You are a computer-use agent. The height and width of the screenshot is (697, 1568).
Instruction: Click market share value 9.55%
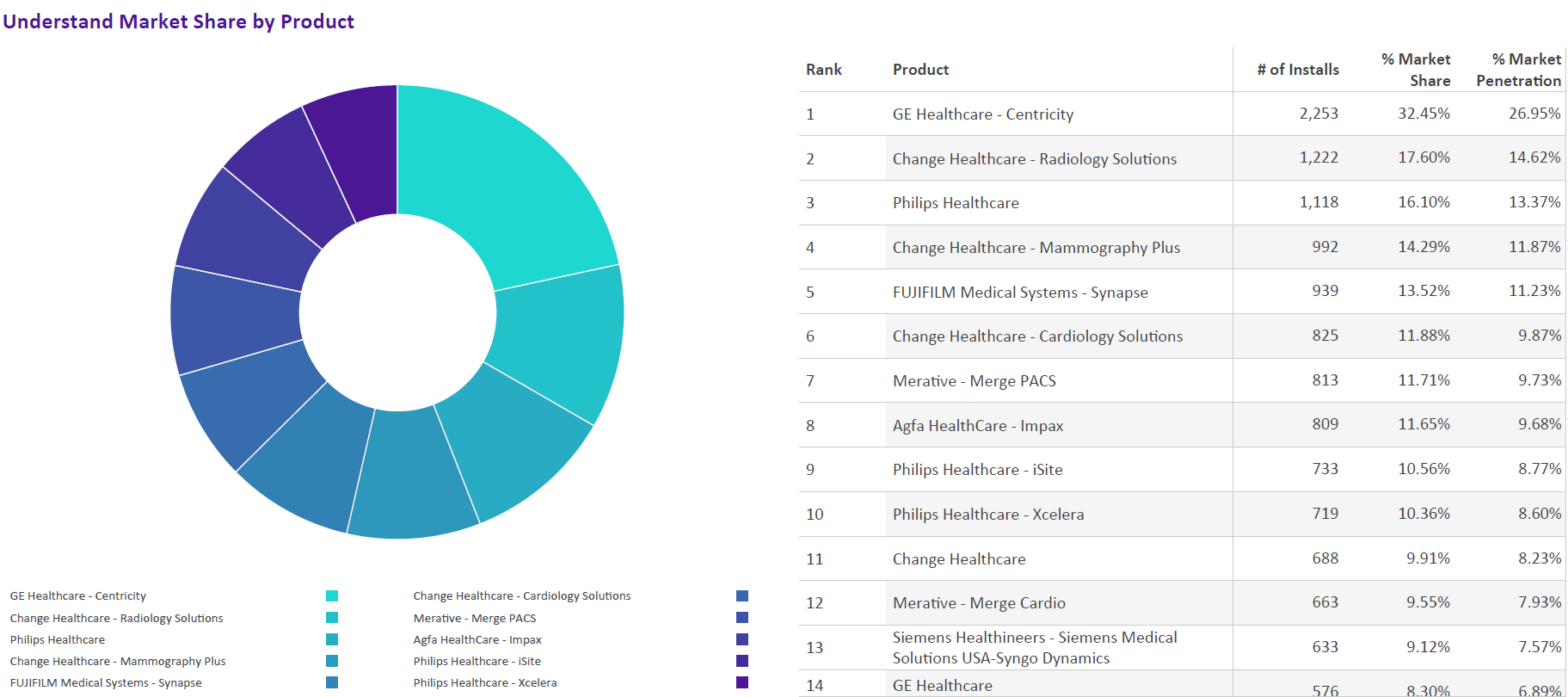1429,602
